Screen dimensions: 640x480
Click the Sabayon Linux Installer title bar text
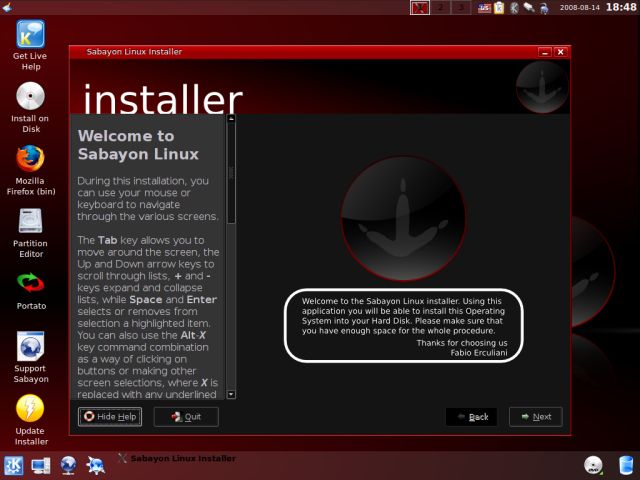[x=134, y=52]
